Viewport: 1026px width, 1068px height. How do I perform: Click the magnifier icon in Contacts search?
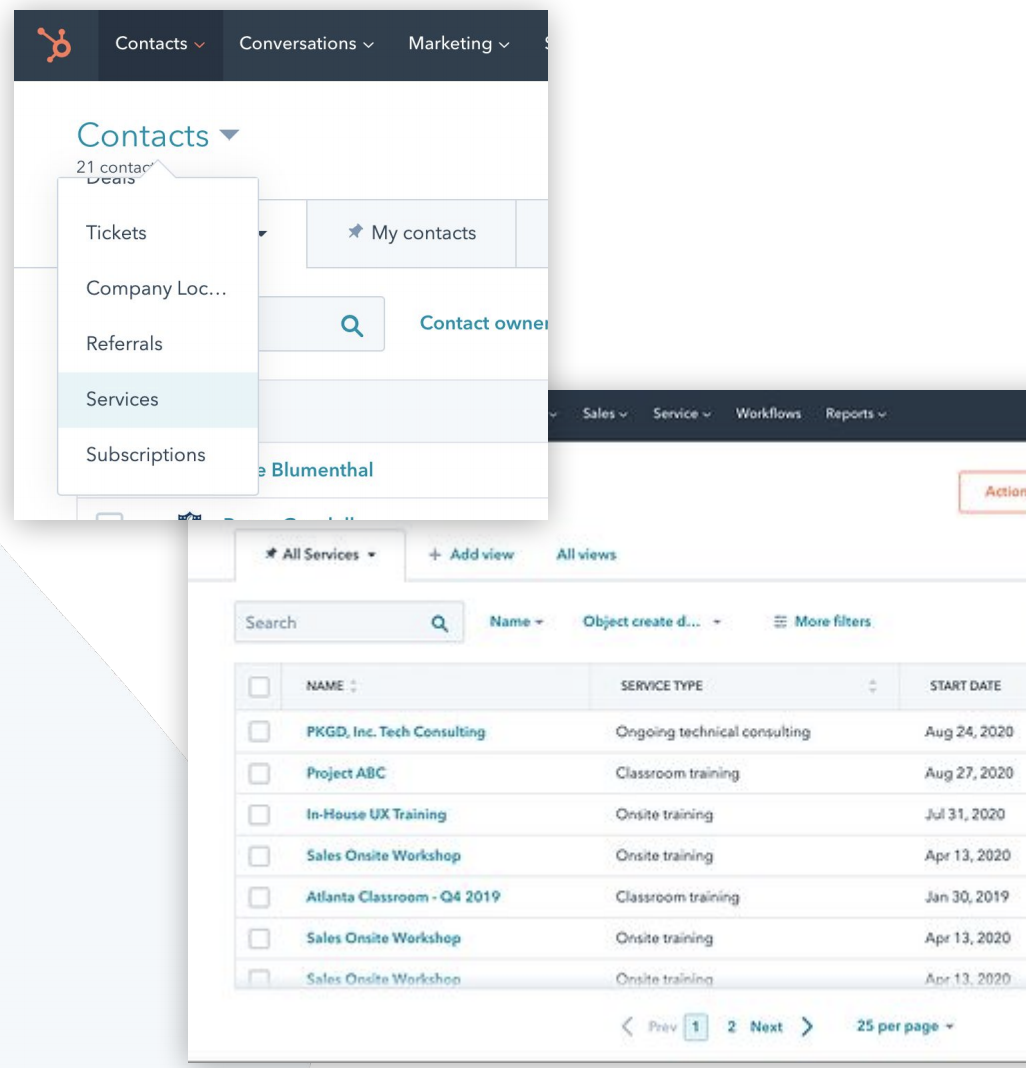coord(352,326)
